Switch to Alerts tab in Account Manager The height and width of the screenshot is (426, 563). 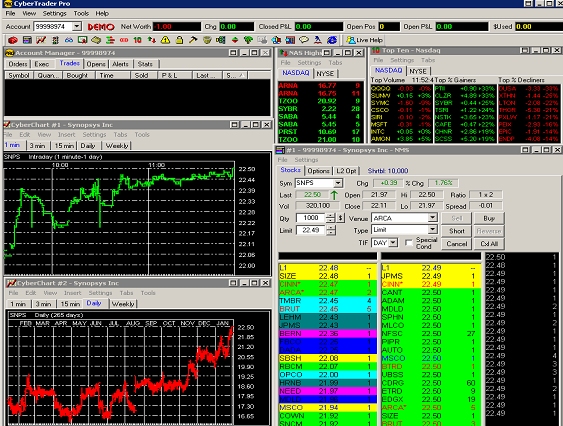coord(120,64)
